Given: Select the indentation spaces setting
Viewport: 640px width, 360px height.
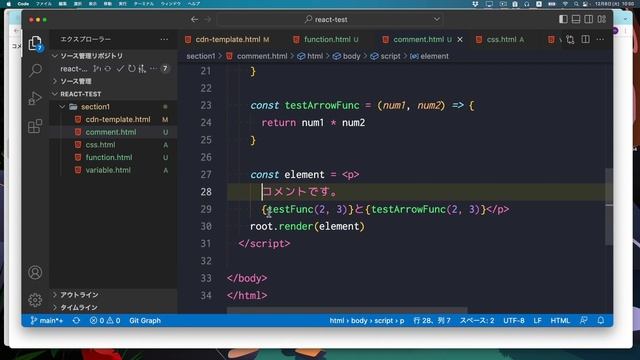Looking at the screenshot, I should pyautogui.click(x=477, y=320).
